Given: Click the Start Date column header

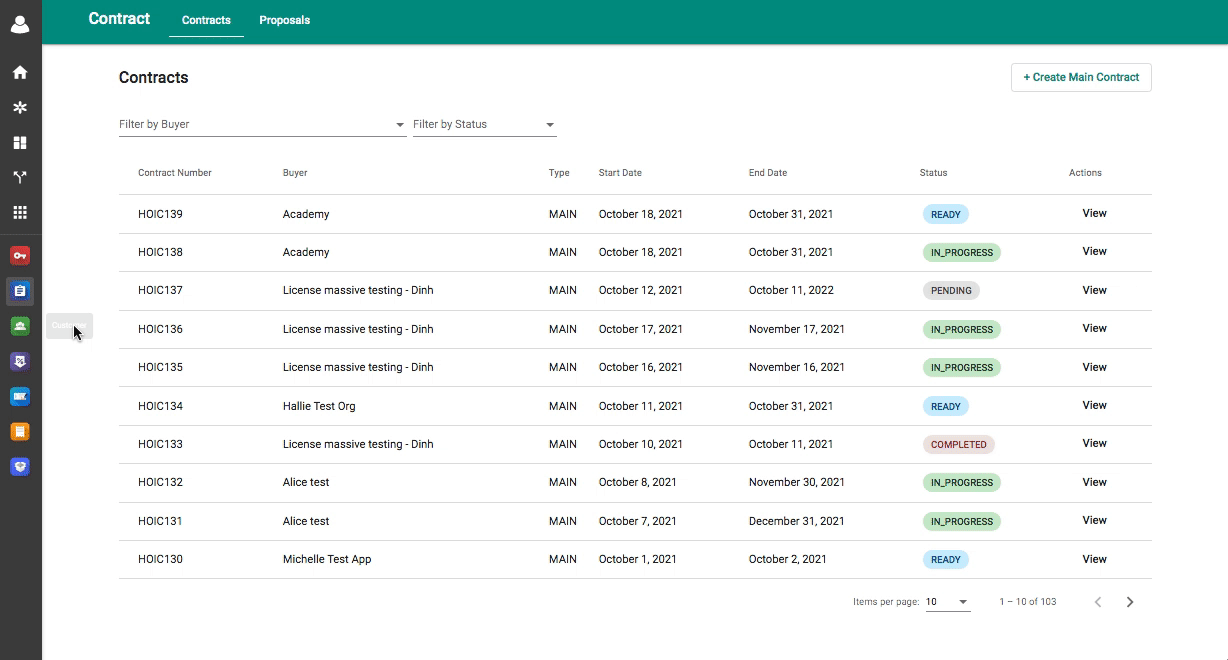Looking at the screenshot, I should (620, 173).
